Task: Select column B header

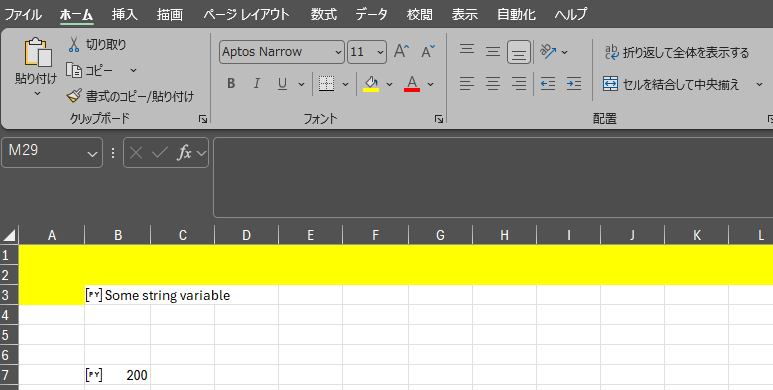Action: pyautogui.click(x=118, y=235)
